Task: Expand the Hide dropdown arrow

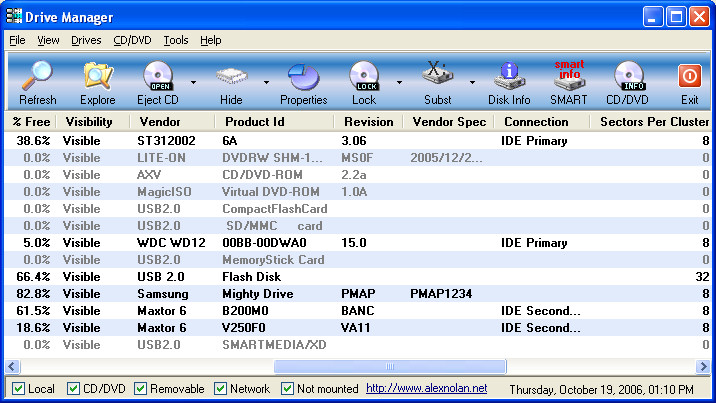Action: coord(266,83)
